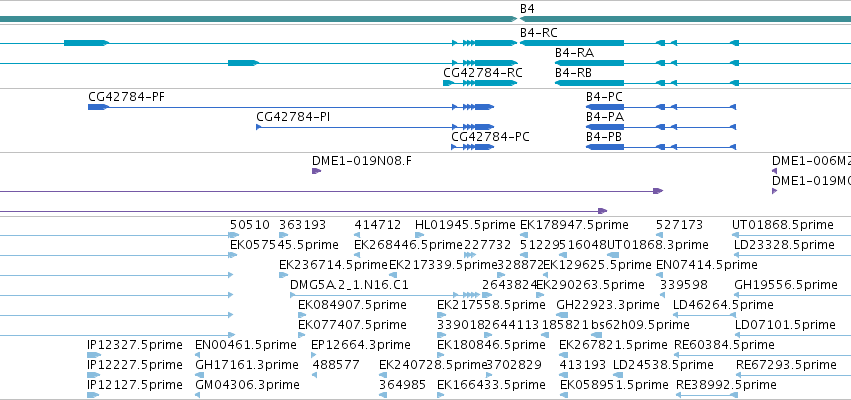Viewport: 851px width, 400px height.
Task: Select the RE60384.5prime EST label
Action: coord(724,345)
